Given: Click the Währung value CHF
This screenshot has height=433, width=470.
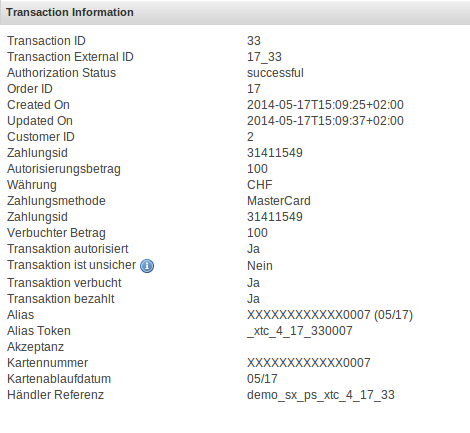Looking at the screenshot, I should [260, 185].
